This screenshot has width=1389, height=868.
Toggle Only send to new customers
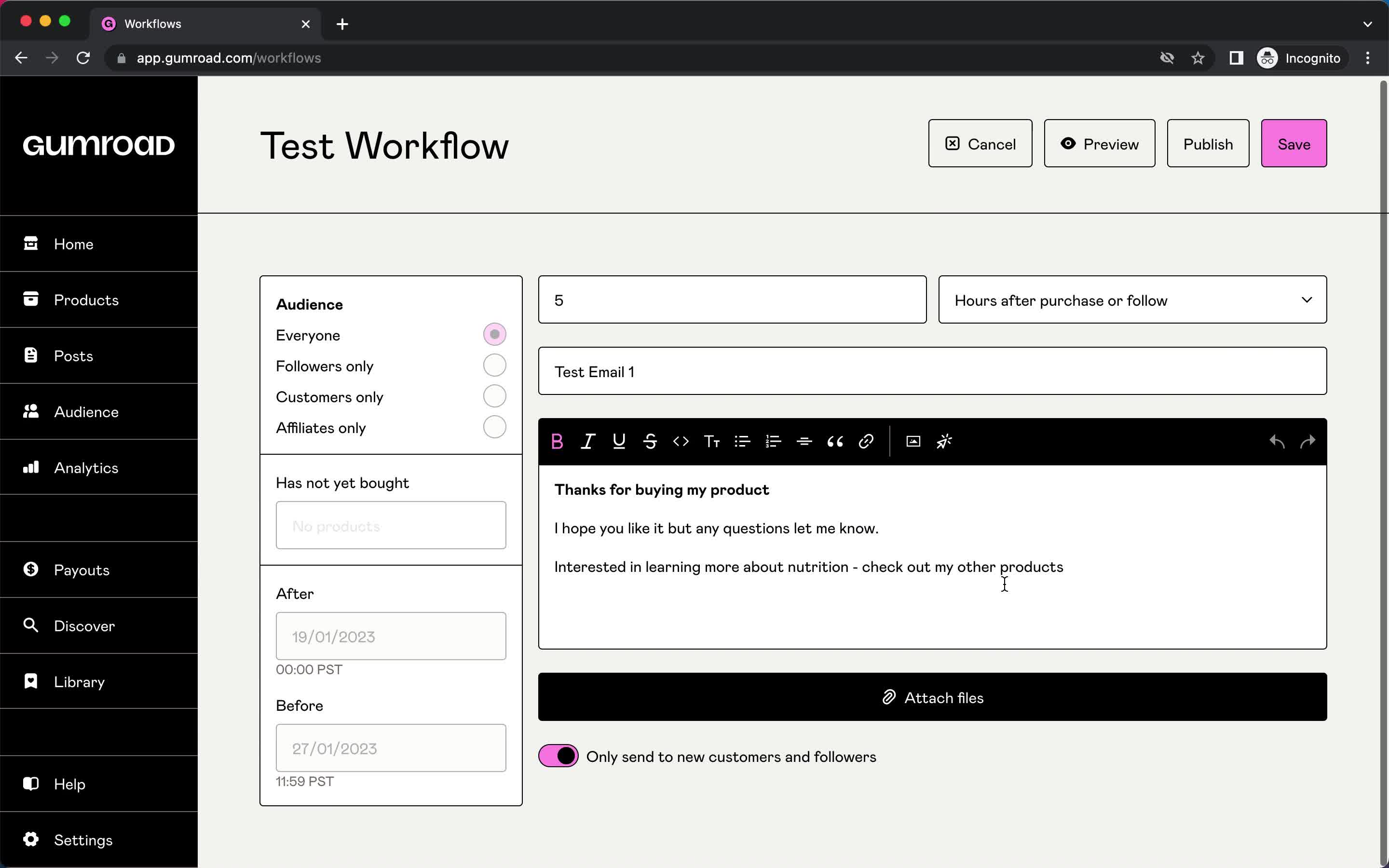coord(558,757)
